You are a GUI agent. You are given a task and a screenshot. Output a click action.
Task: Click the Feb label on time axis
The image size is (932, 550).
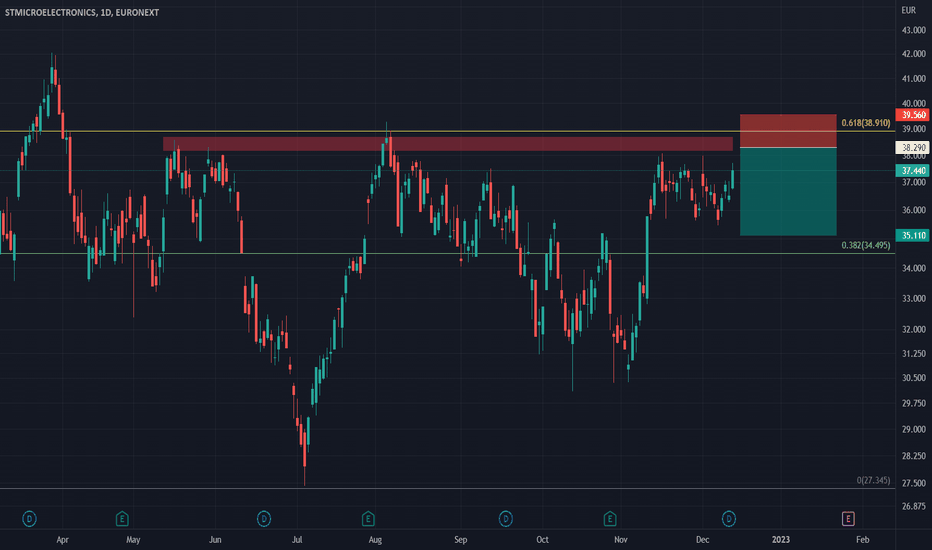(x=862, y=540)
